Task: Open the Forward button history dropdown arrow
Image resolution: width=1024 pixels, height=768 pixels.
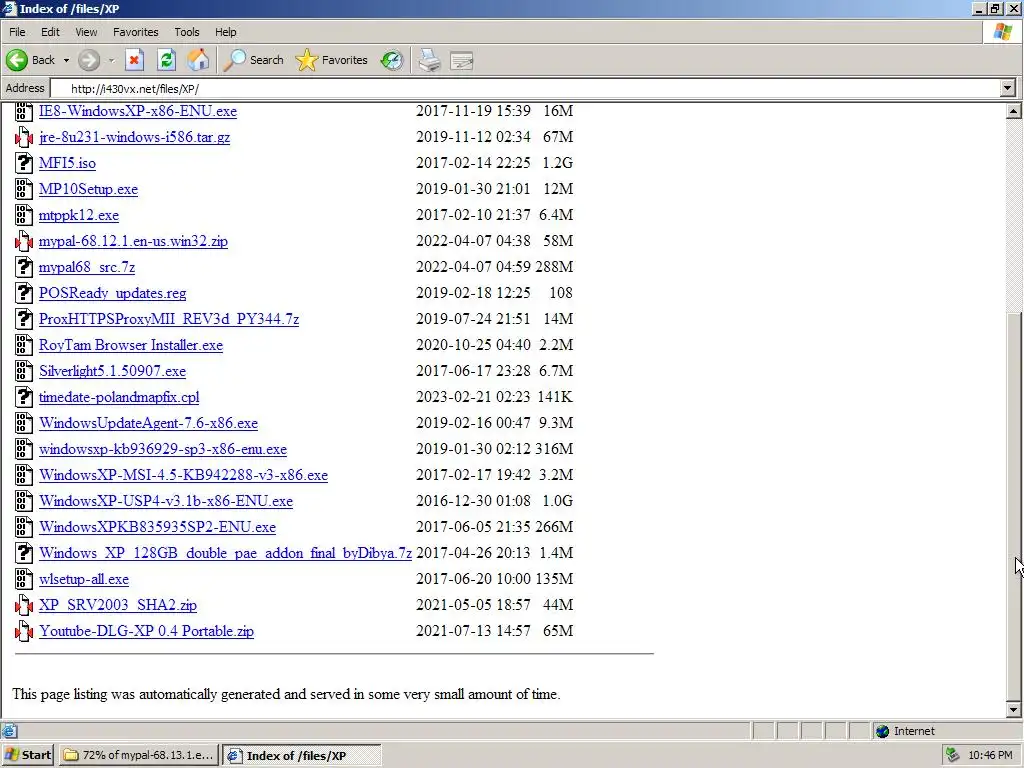Action: pos(111,60)
